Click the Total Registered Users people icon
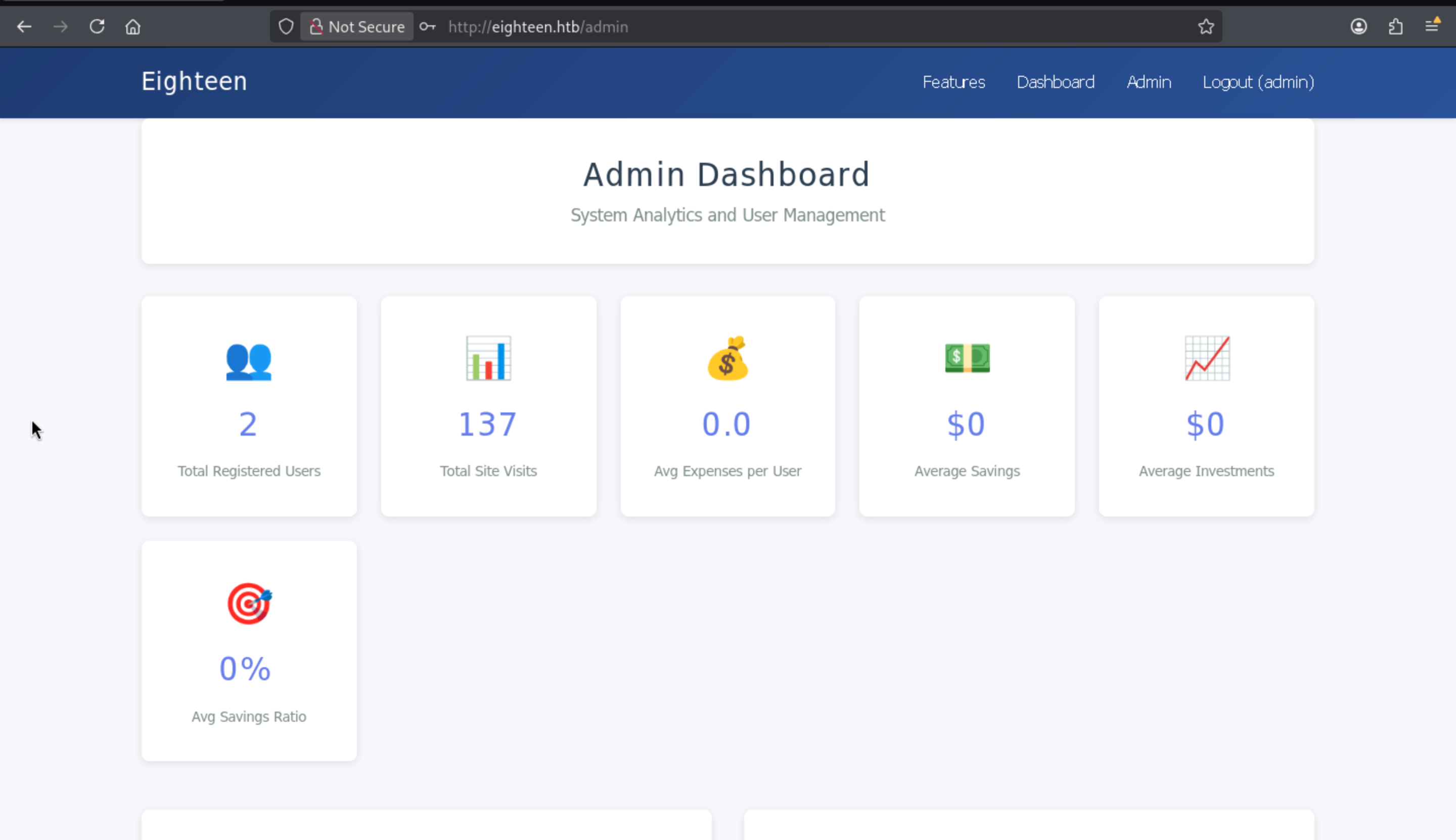The width and height of the screenshot is (1456, 840). coord(249,360)
